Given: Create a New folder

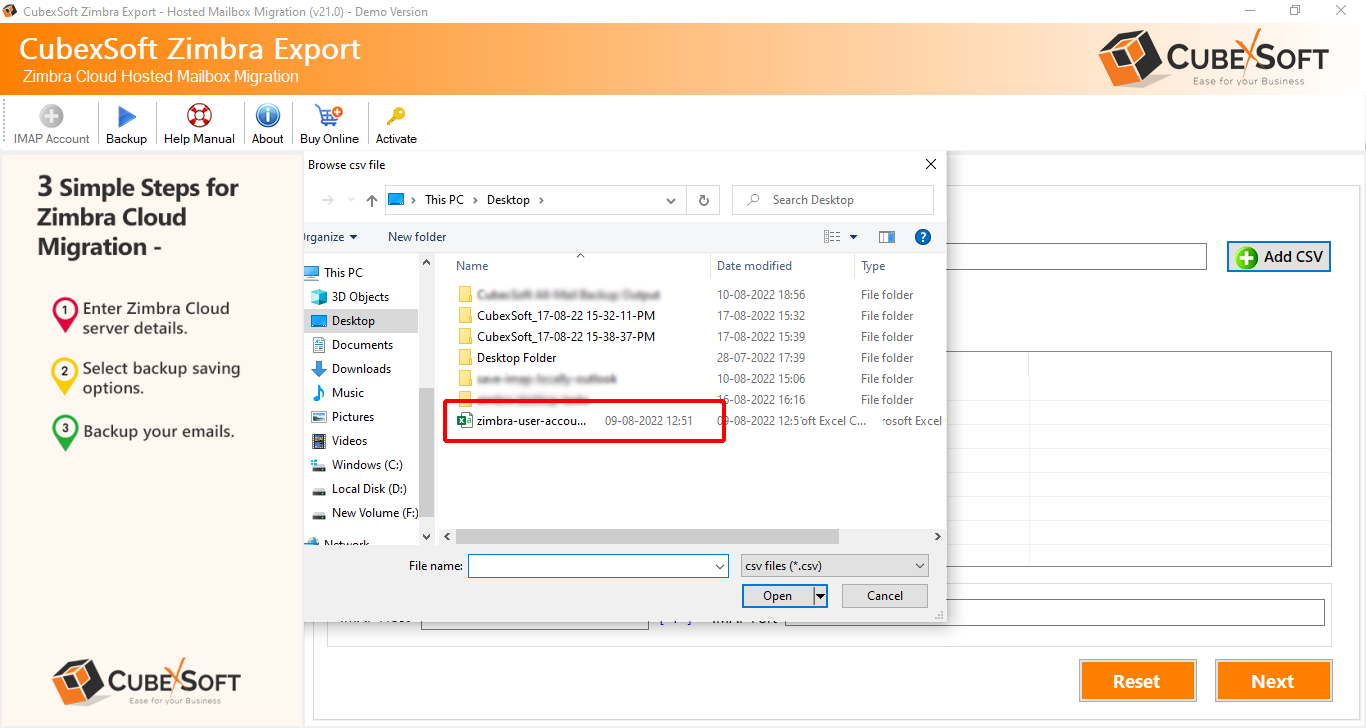Looking at the screenshot, I should [417, 237].
